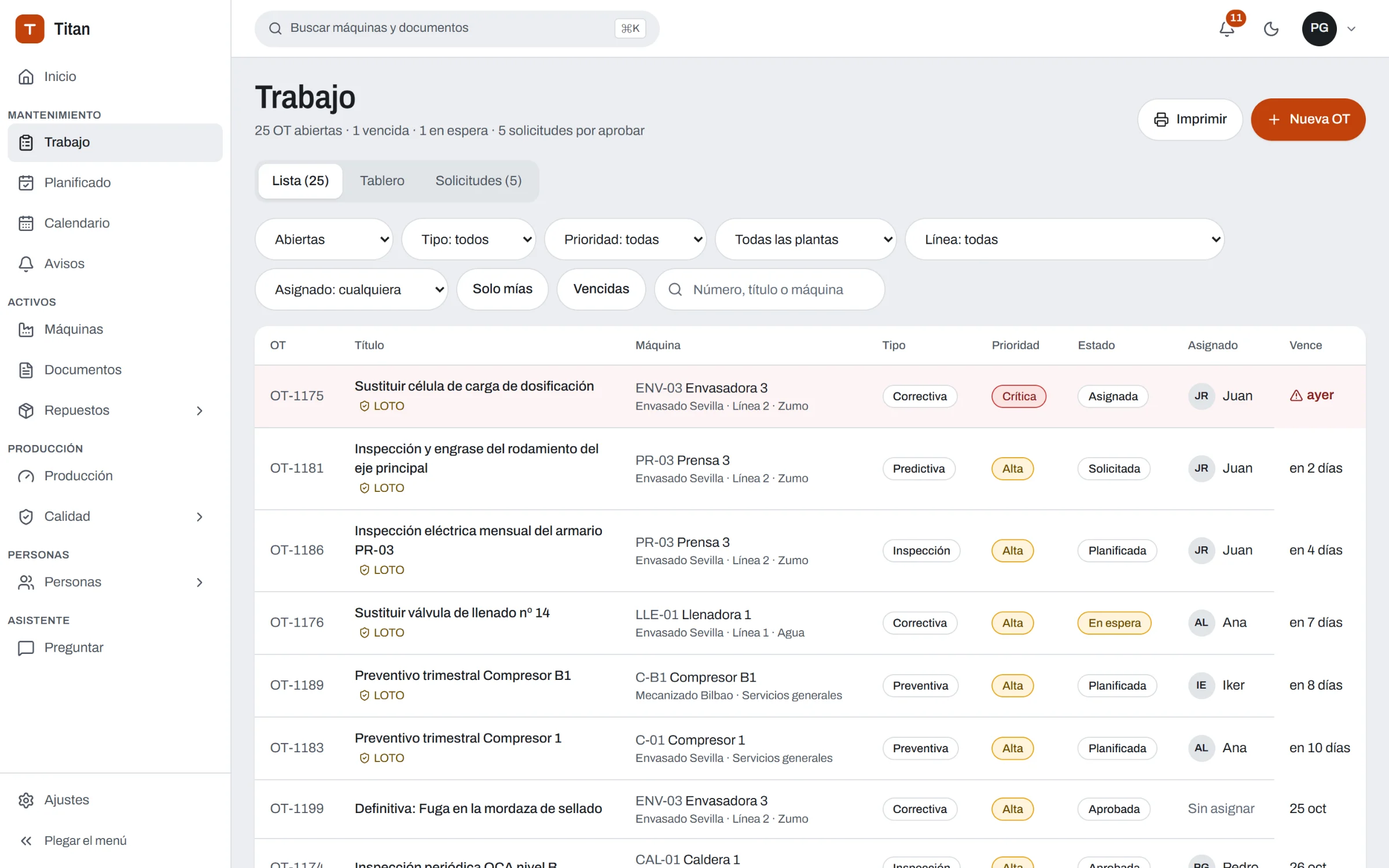Toggle the Vencidas filter
The image size is (1389, 868).
601,289
